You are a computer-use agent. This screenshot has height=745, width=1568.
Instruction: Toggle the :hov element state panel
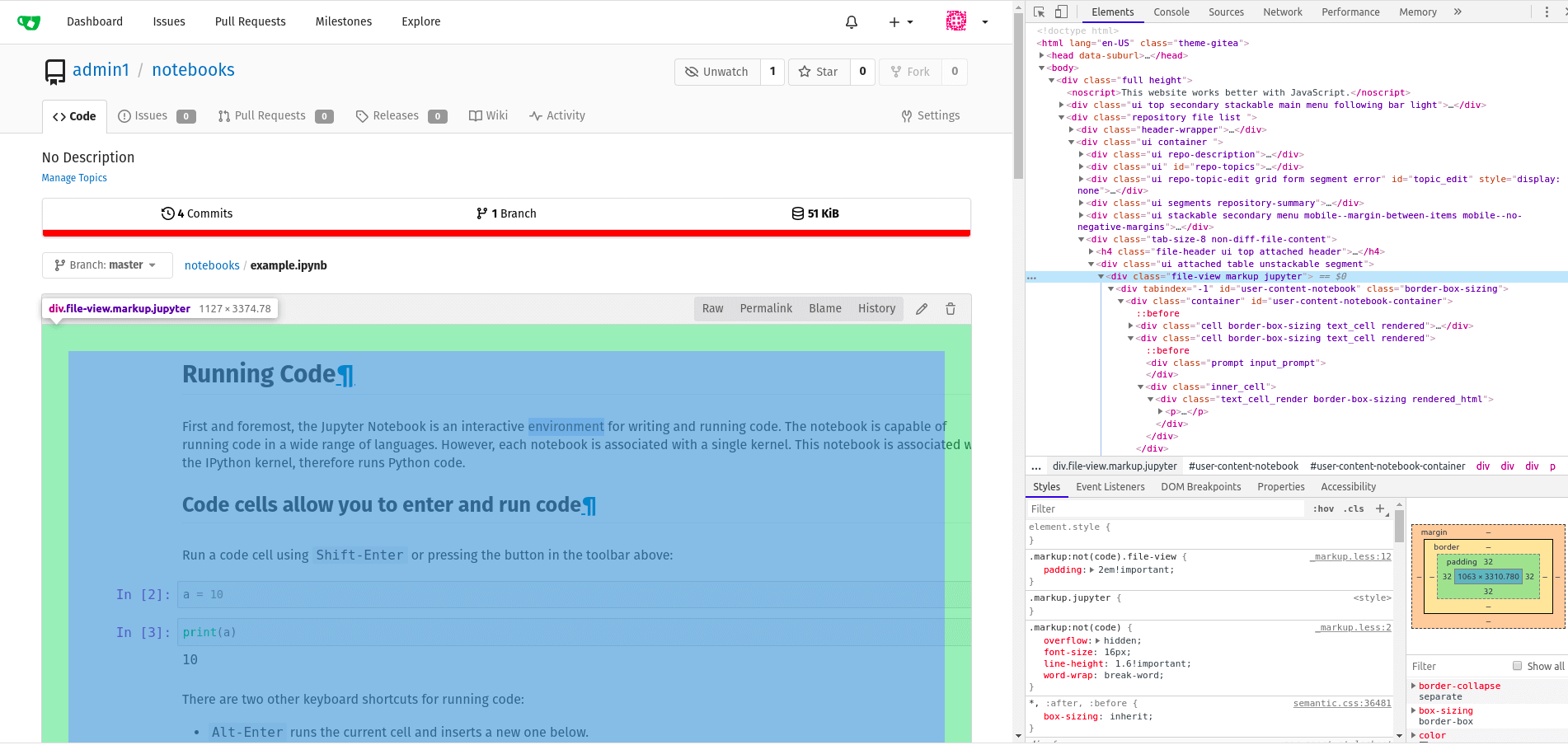1324,508
